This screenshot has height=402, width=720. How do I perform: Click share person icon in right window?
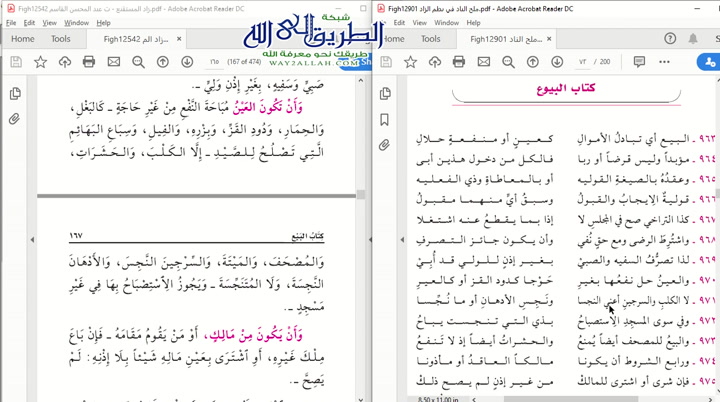pos(710,62)
